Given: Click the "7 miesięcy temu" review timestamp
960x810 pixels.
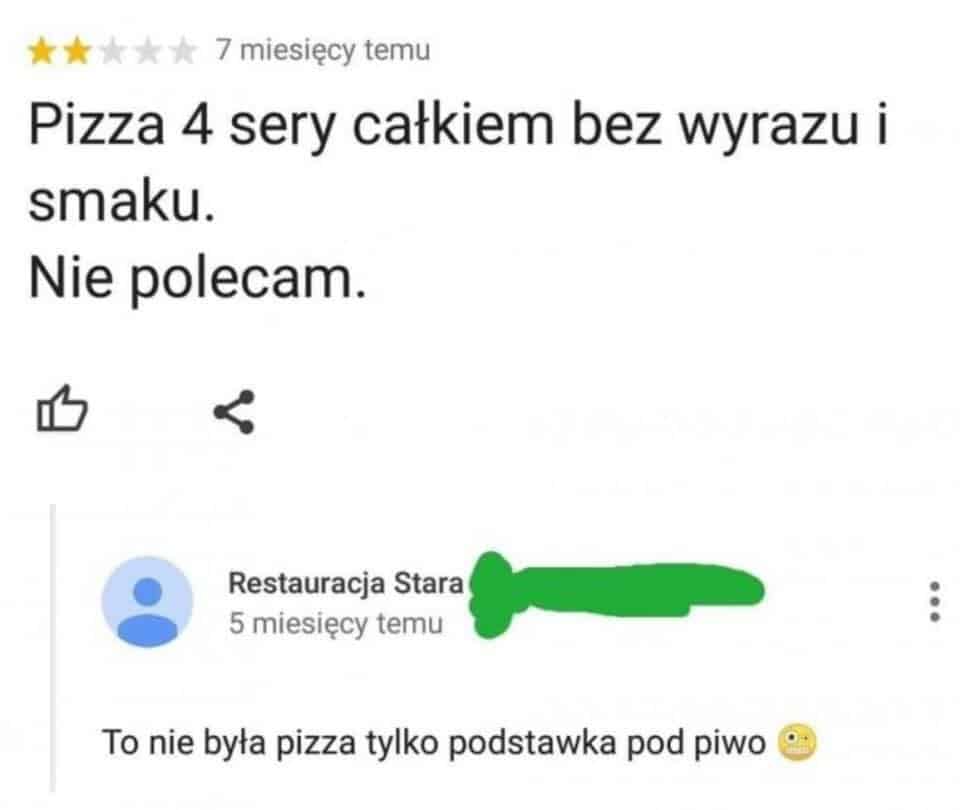Looking at the screenshot, I should pyautogui.click(x=323, y=50).
